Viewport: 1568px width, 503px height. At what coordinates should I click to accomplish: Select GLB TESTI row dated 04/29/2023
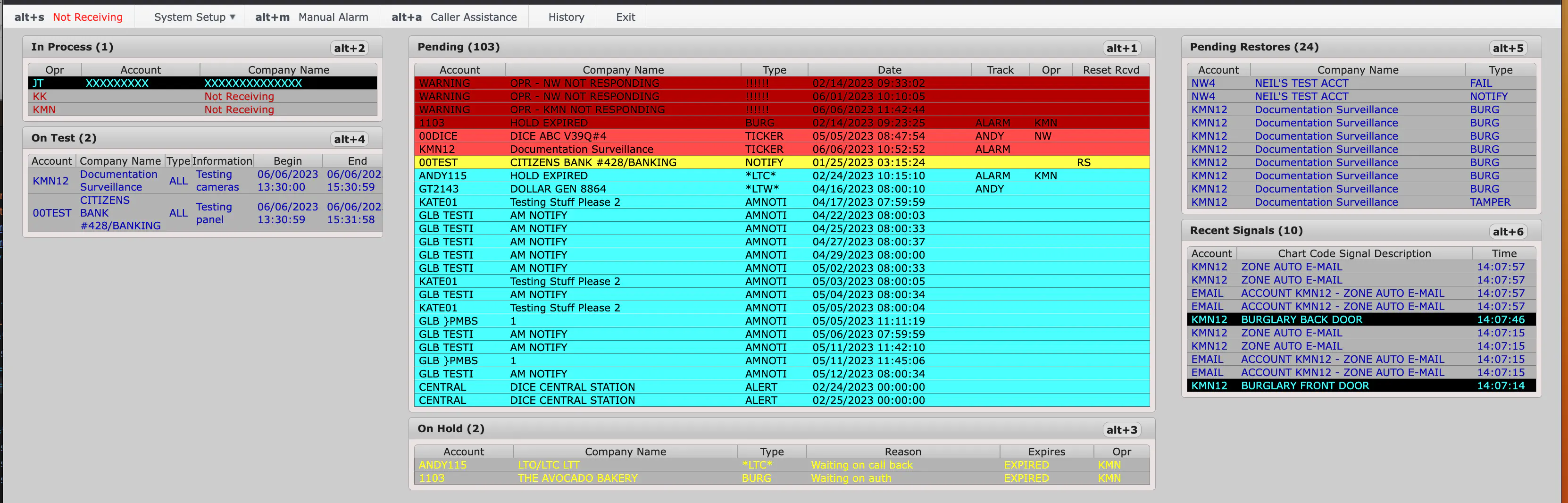coord(782,255)
